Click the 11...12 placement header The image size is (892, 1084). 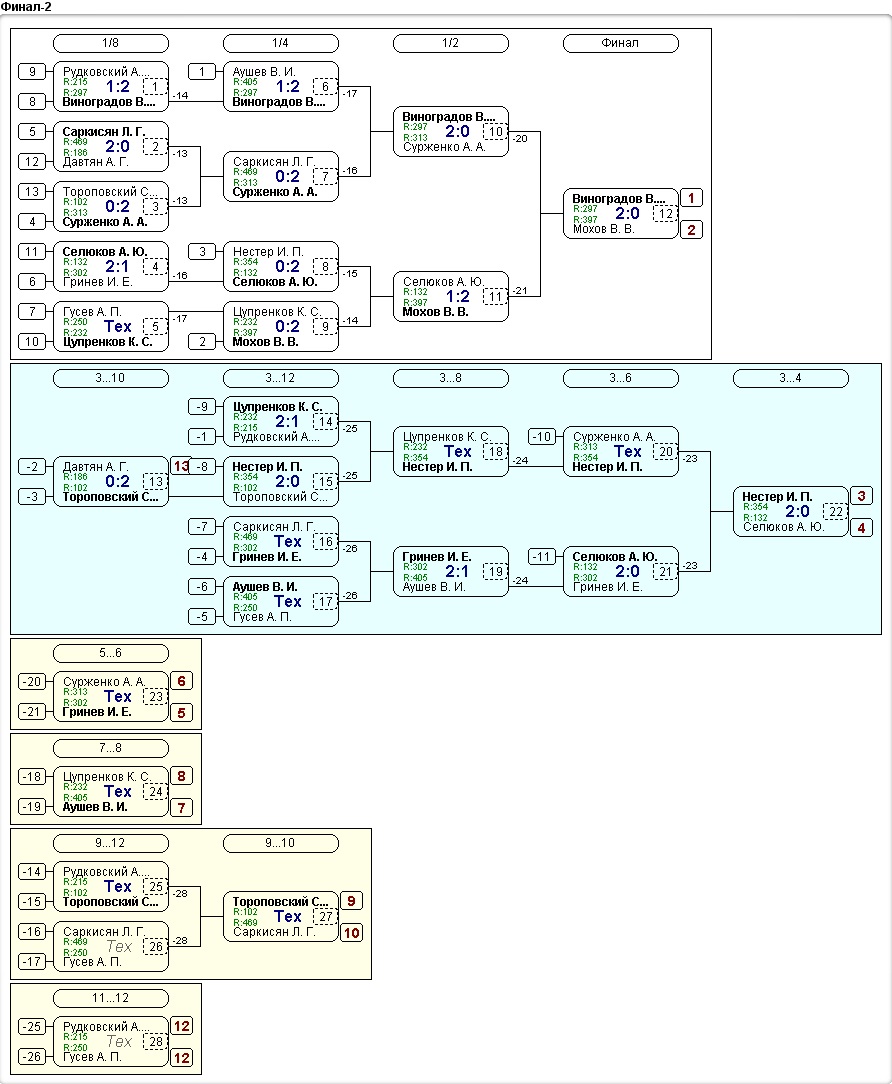(111, 998)
